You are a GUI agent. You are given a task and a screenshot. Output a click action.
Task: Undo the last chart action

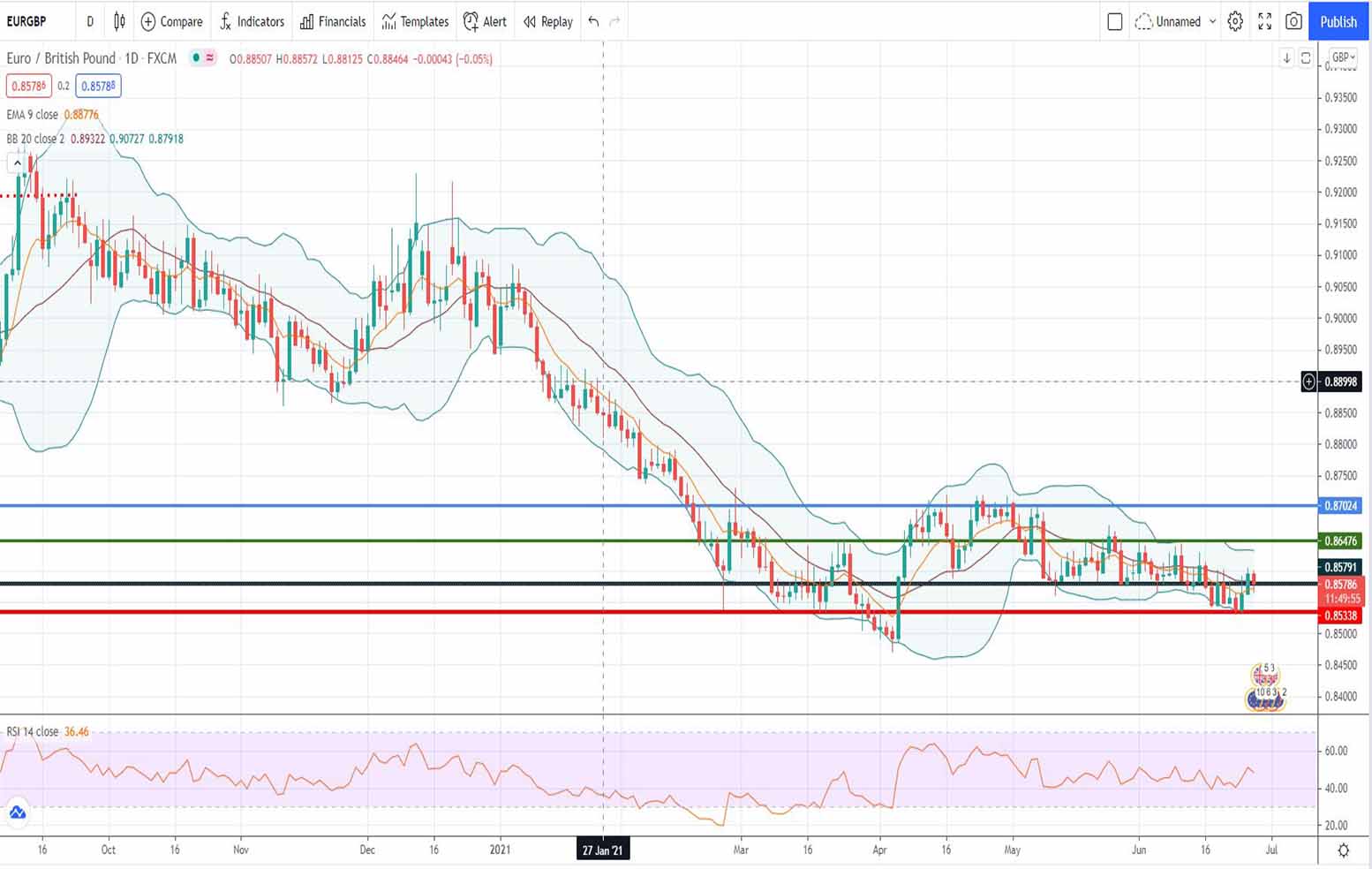[x=593, y=21]
